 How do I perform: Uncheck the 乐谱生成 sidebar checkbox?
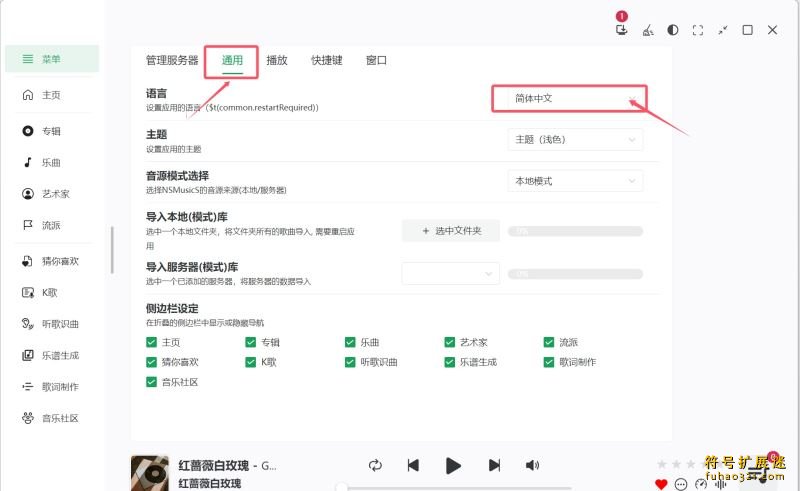coord(449,362)
